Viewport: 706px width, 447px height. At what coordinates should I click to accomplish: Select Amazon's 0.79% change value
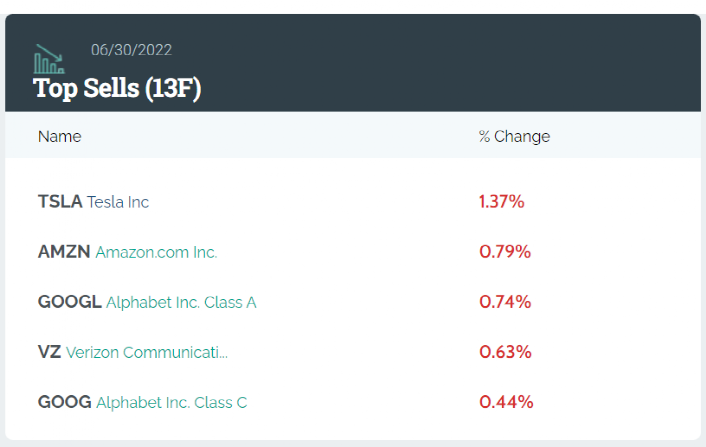tap(505, 252)
